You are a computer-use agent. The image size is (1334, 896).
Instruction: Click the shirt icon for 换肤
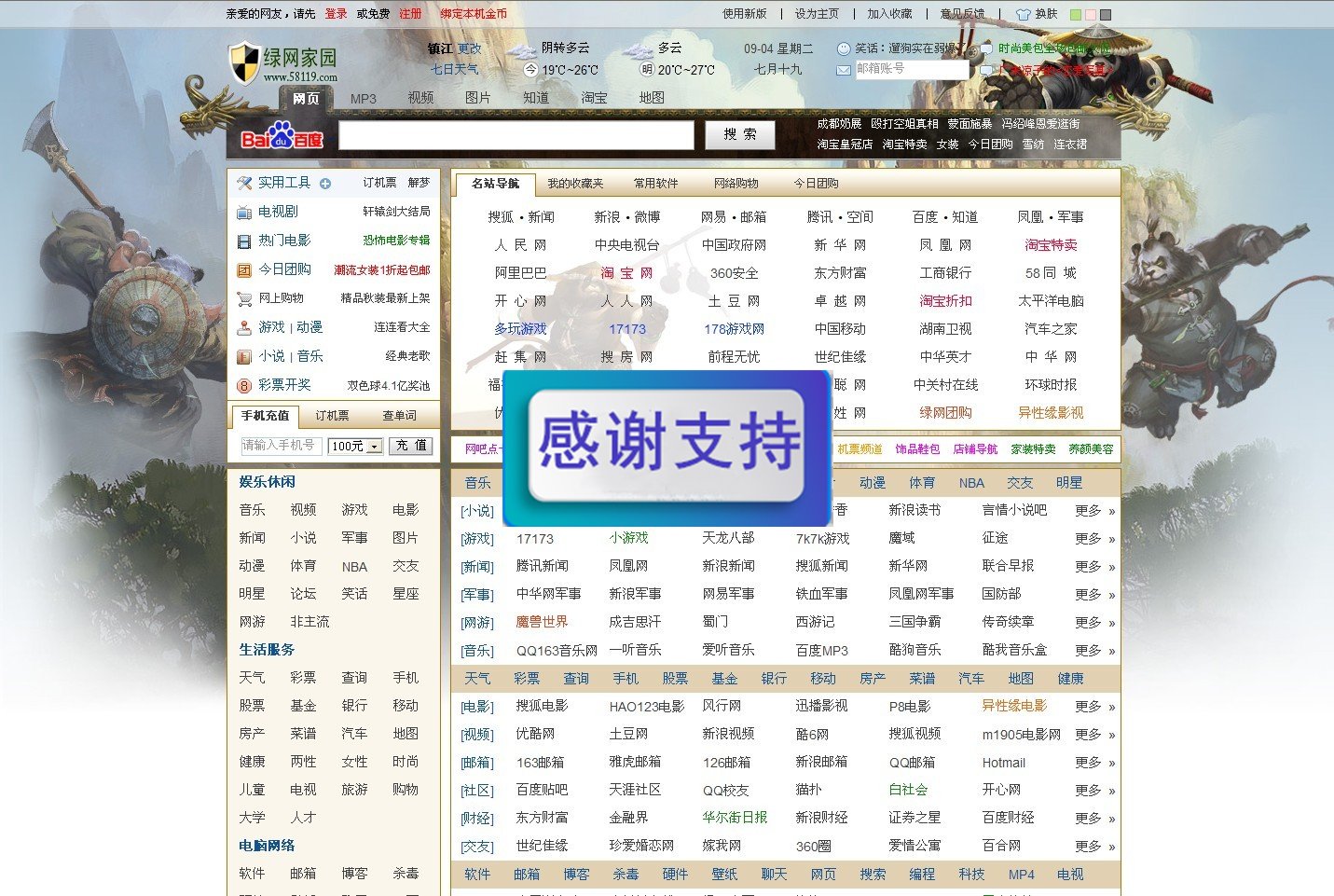pyautogui.click(x=1024, y=15)
